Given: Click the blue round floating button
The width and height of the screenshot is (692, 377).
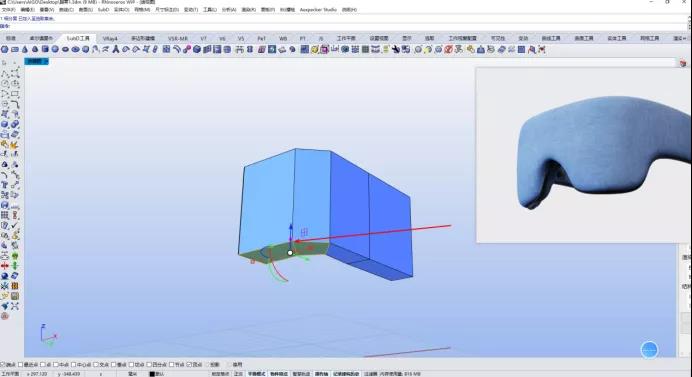Looking at the screenshot, I should (x=649, y=350).
